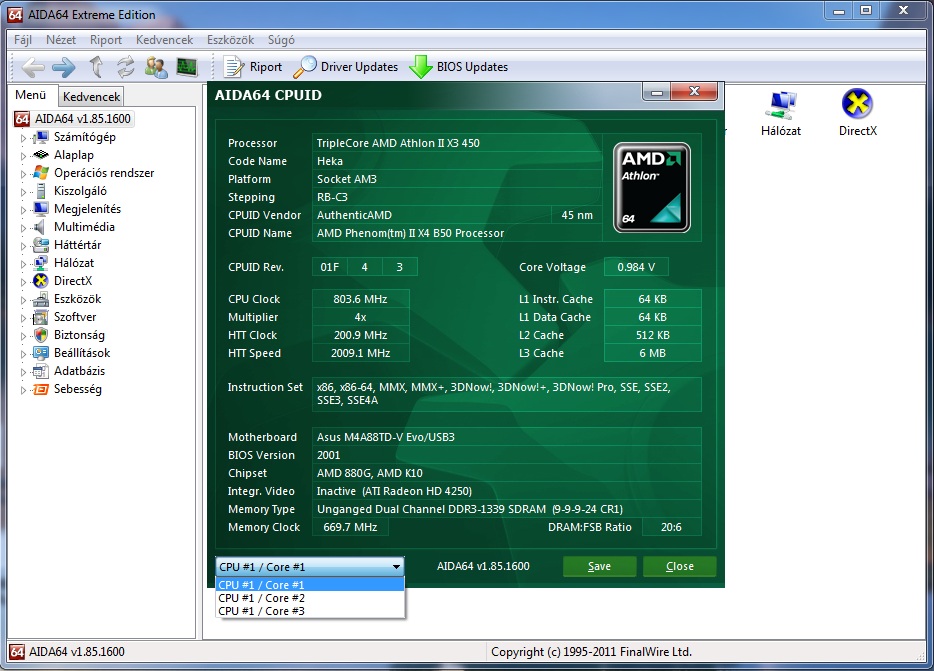Select DirectX icon in the tree
This screenshot has width=934, height=671.
[41, 281]
